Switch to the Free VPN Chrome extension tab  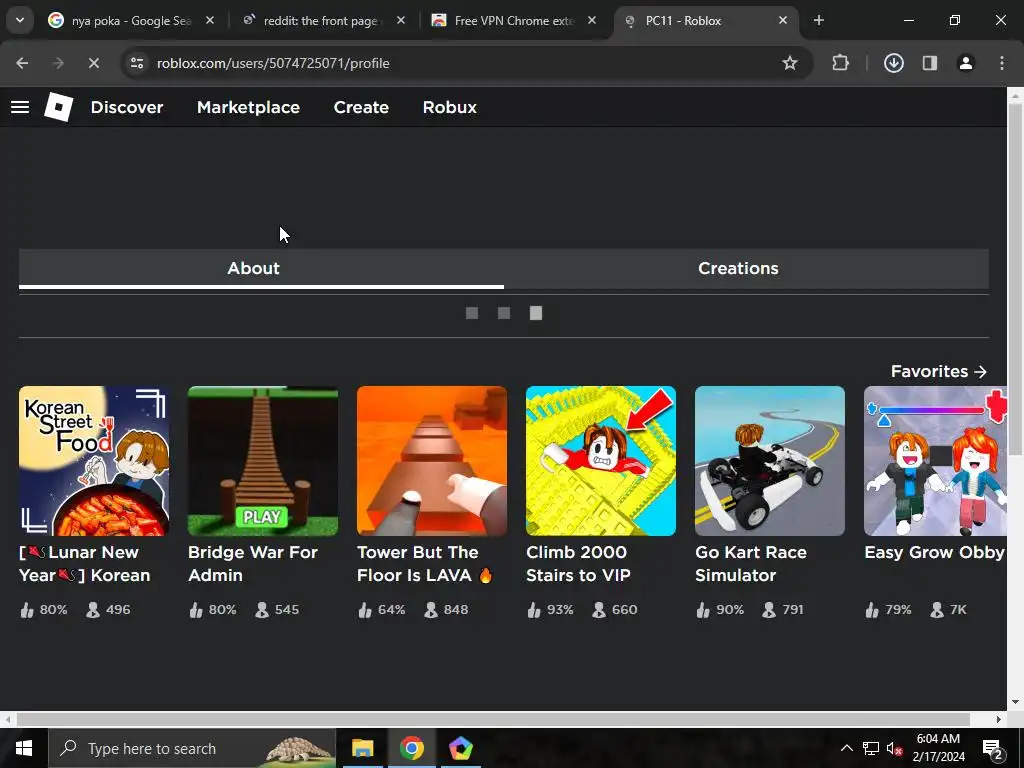click(513, 21)
